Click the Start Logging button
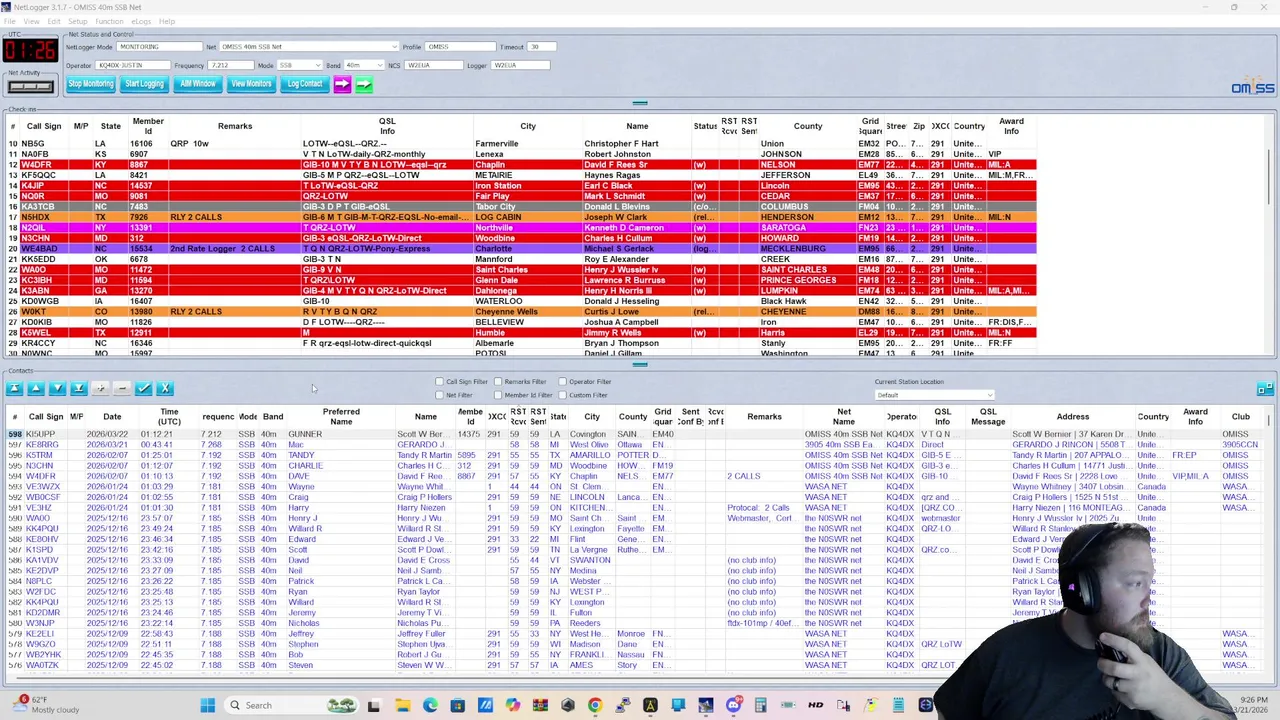 pos(144,84)
